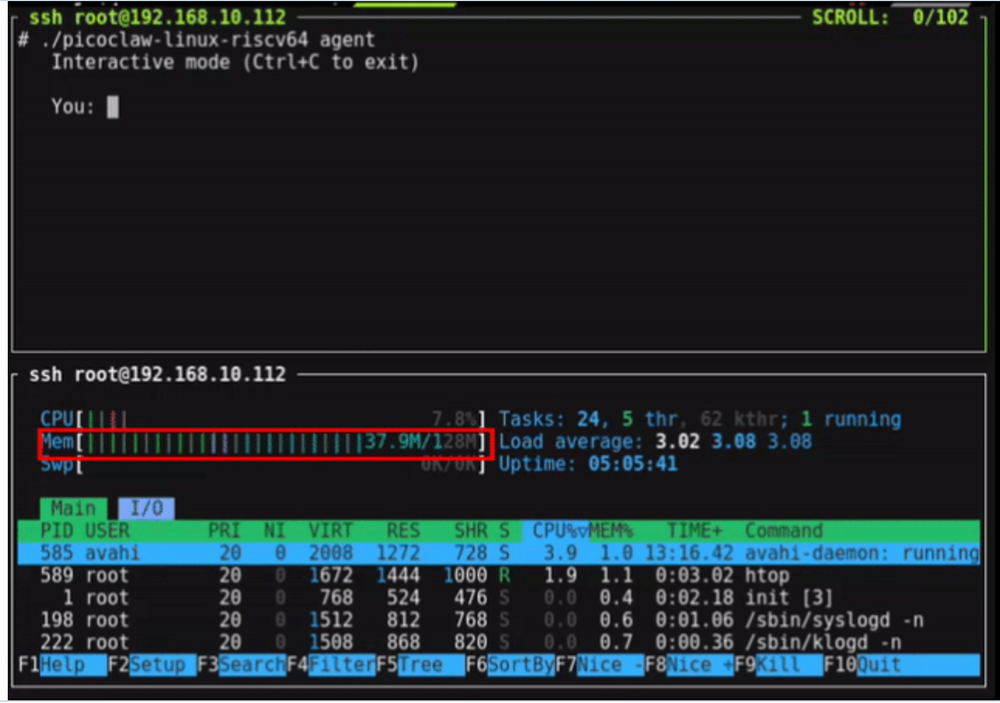Viewport: 1000px width, 703px height.
Task: Sort by the SHR column header
Action: point(471,530)
